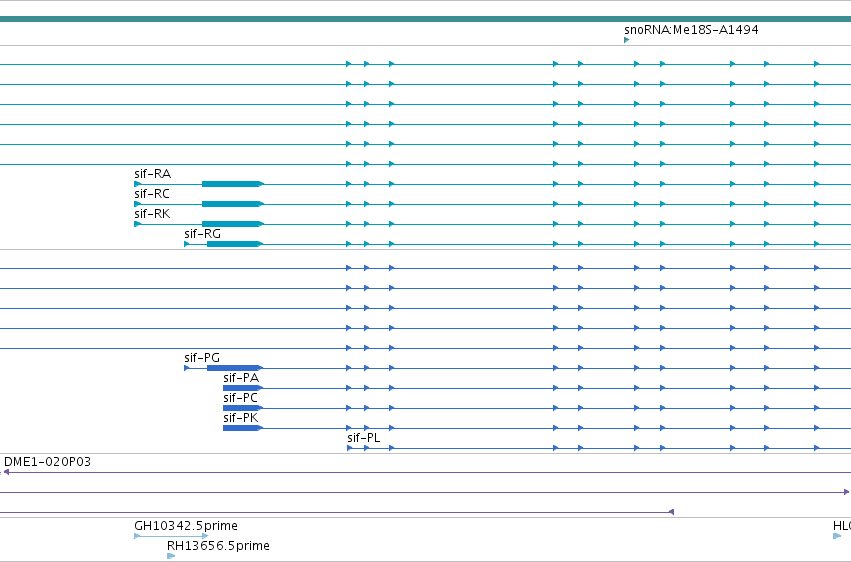Select the sif-RC transcript label
Viewport: 851px width, 562px height.
pos(152,194)
